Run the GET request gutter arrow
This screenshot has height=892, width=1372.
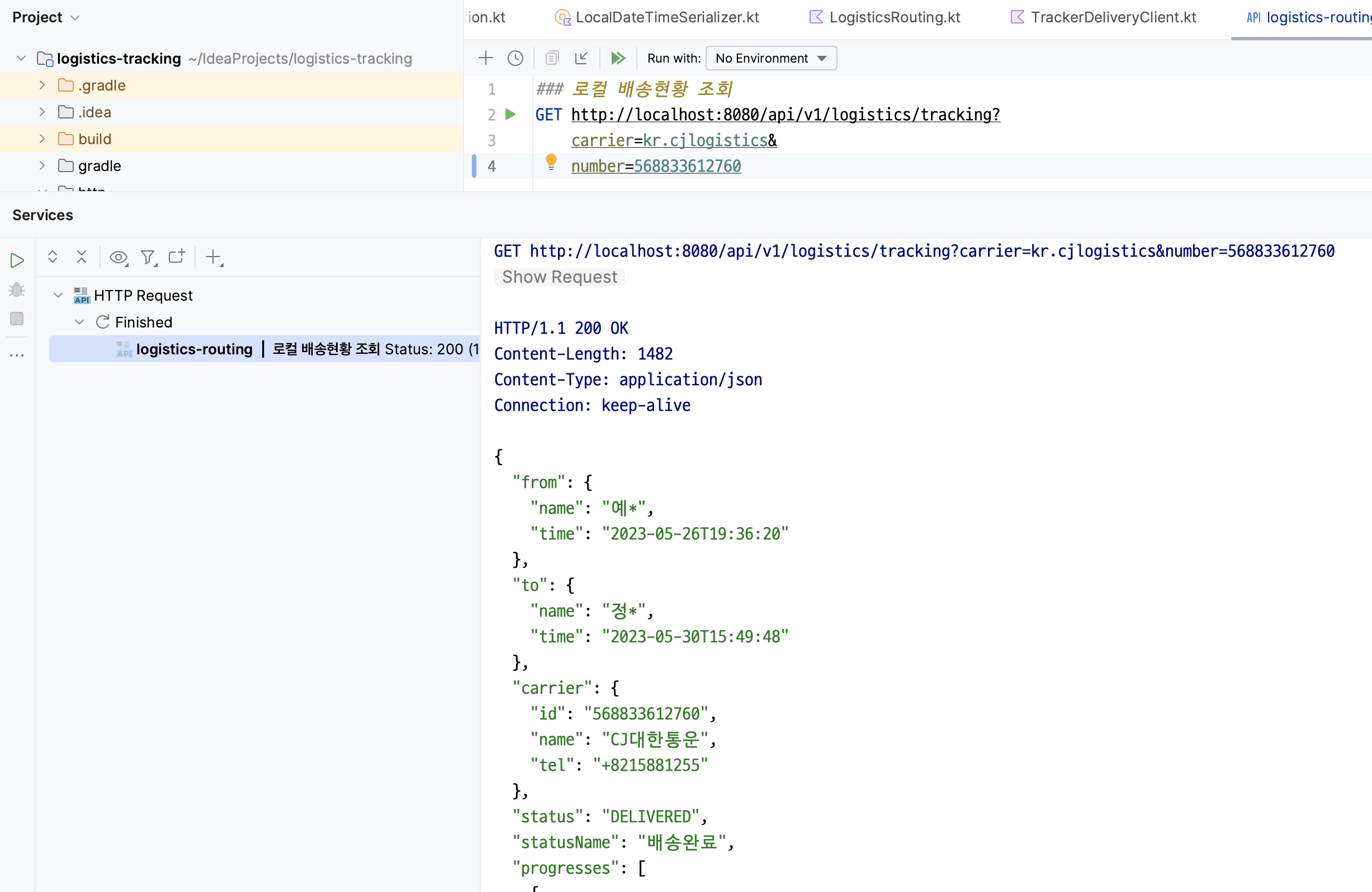click(x=510, y=114)
